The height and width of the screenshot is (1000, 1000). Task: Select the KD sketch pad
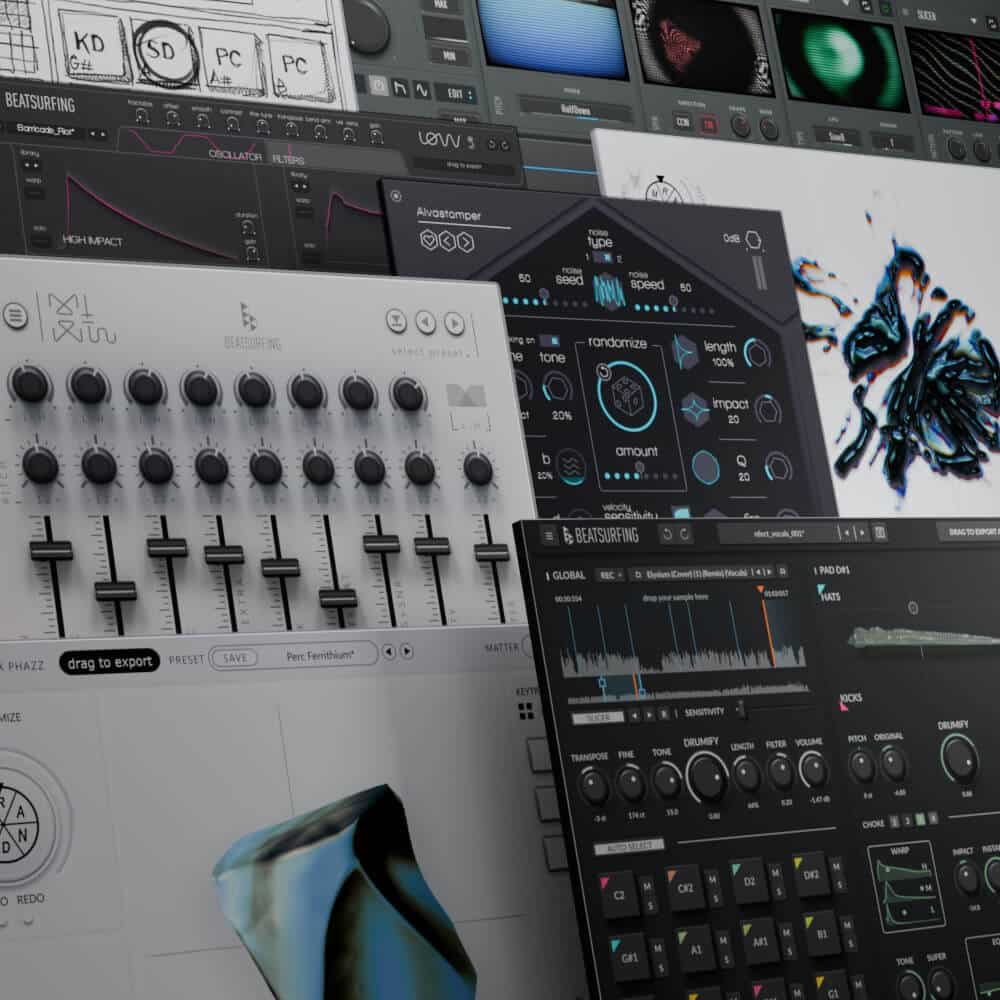(x=92, y=47)
